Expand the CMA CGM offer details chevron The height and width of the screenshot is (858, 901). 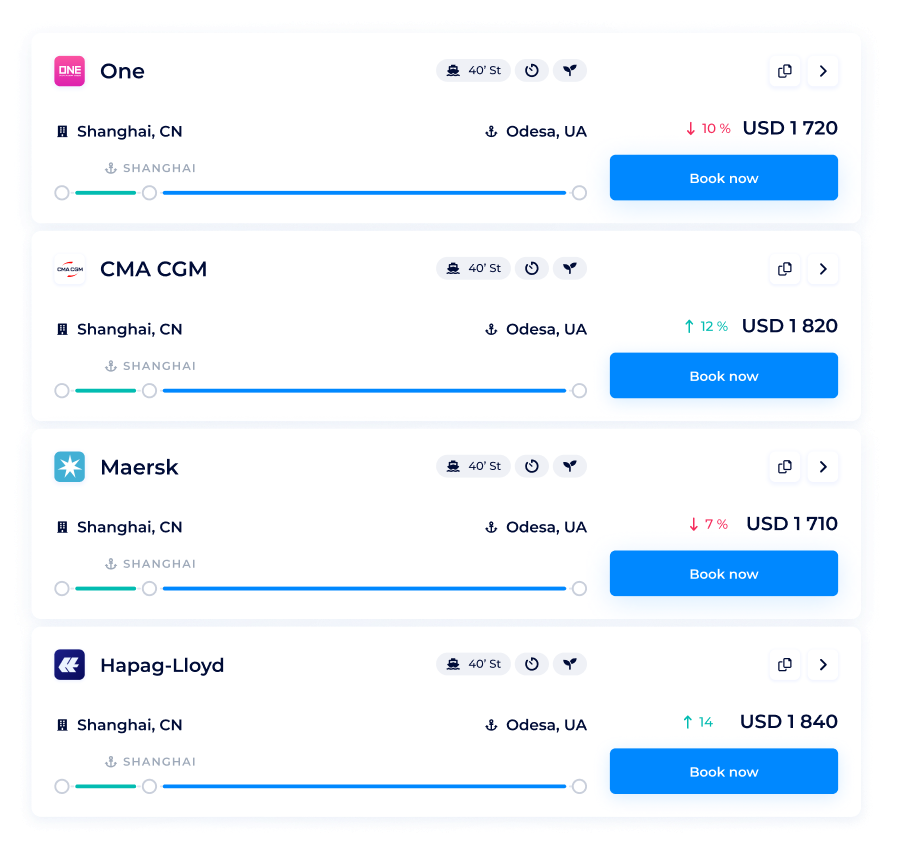pyautogui.click(x=823, y=269)
